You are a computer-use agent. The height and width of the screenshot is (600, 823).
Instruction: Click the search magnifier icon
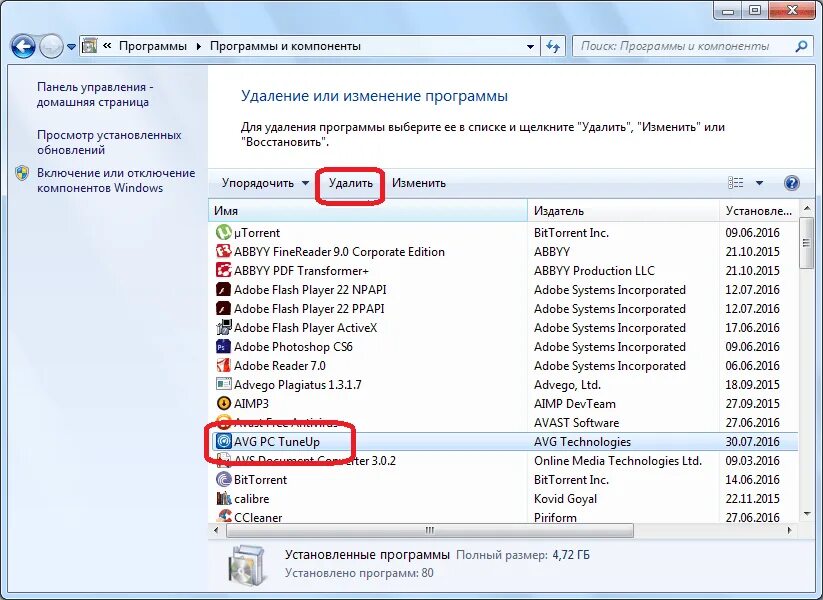coord(801,46)
